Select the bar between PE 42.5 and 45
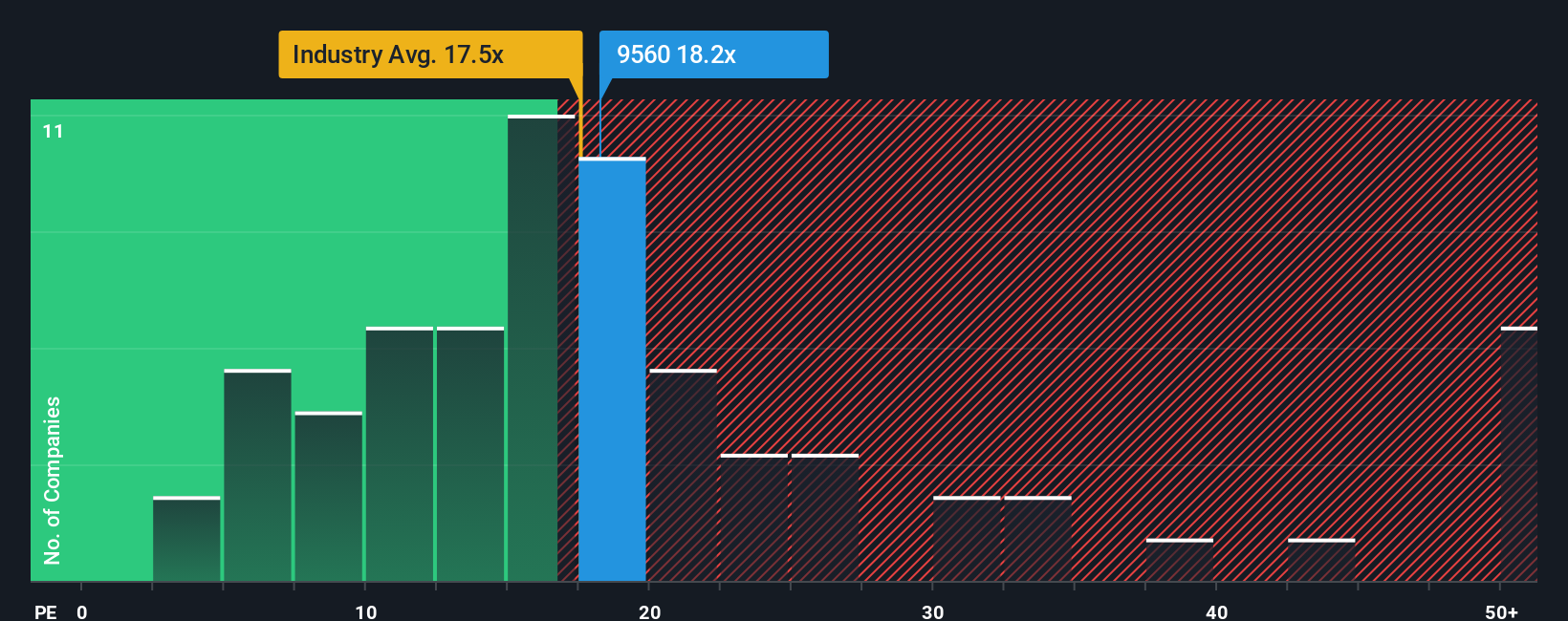This screenshot has height=621, width=1568. [x=1321, y=561]
